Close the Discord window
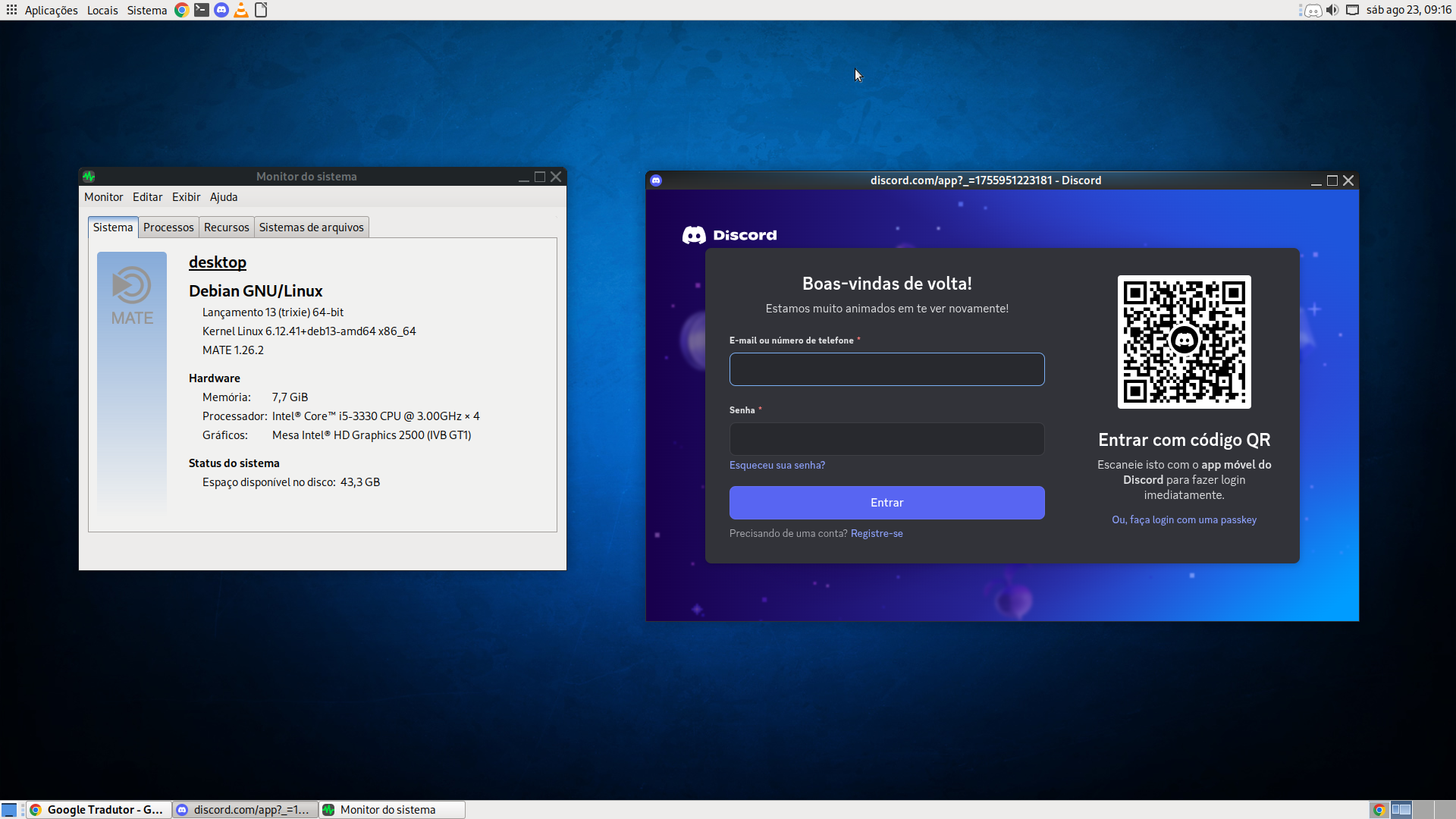The image size is (1456, 819). (x=1348, y=180)
